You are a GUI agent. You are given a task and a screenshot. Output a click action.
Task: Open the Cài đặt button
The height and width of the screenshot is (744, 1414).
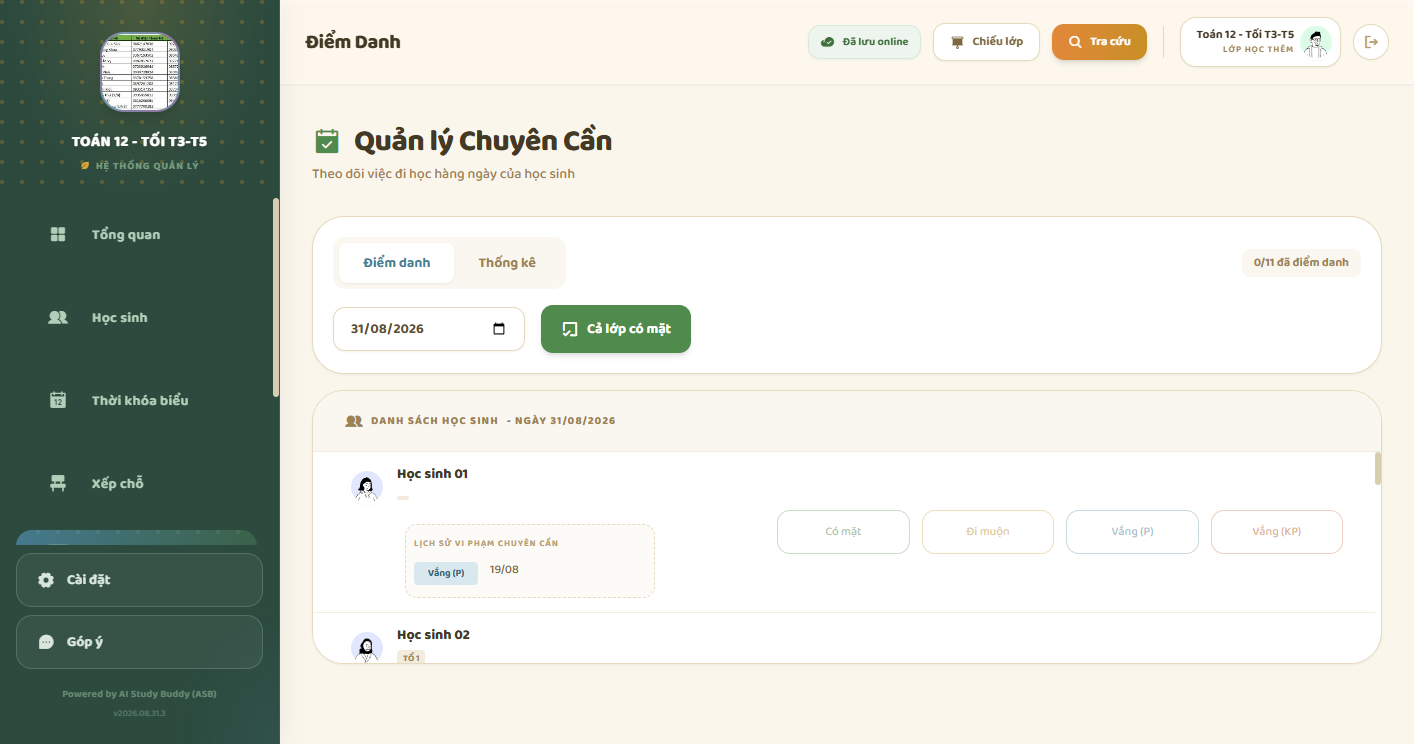pyautogui.click(x=139, y=580)
